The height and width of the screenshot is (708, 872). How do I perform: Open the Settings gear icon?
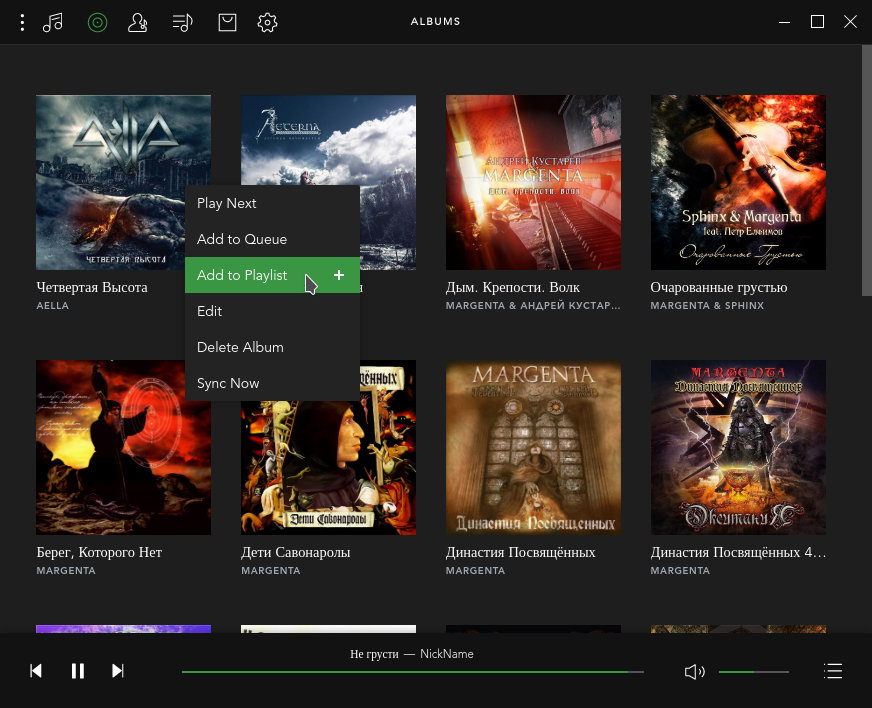tap(267, 22)
